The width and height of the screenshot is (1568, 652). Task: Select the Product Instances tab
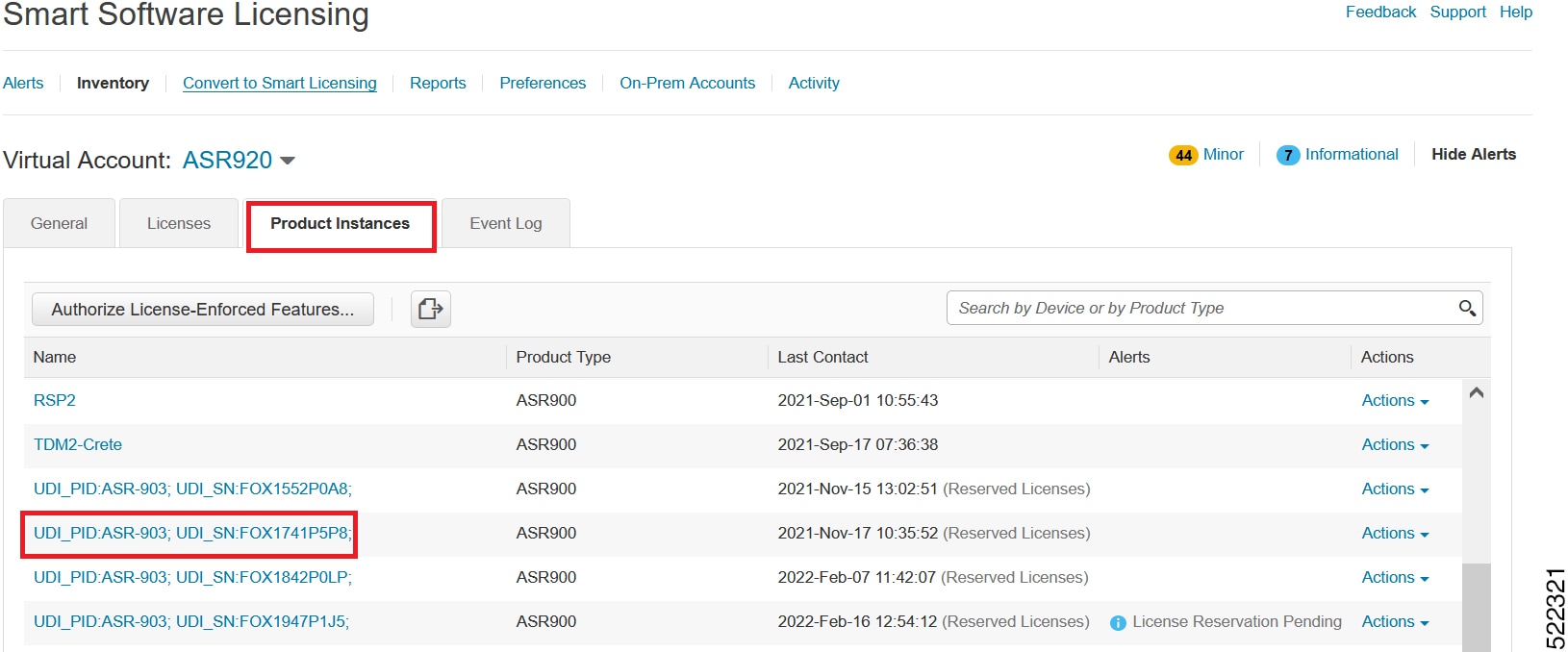(341, 224)
